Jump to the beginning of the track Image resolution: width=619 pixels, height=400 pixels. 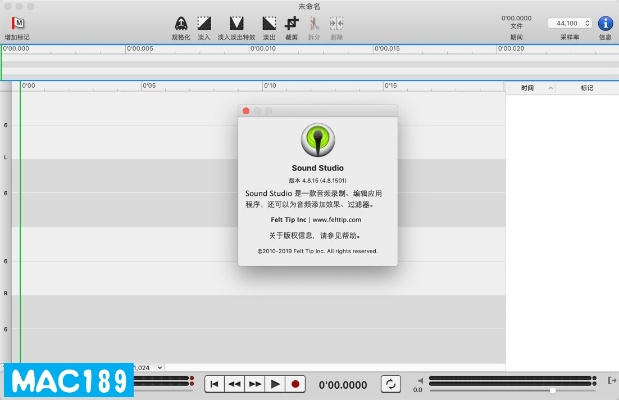[x=214, y=384]
